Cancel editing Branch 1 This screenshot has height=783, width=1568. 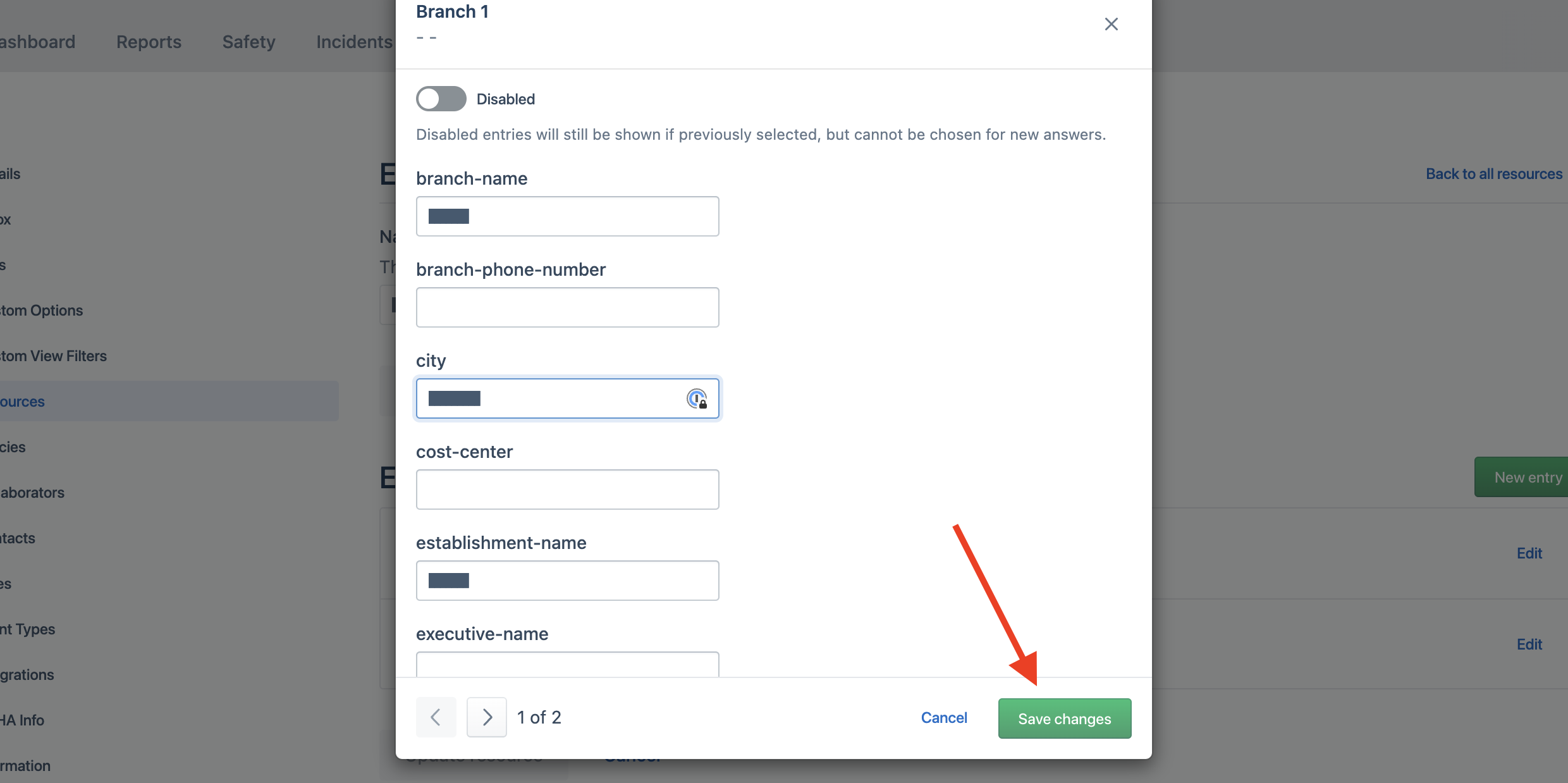[944, 718]
